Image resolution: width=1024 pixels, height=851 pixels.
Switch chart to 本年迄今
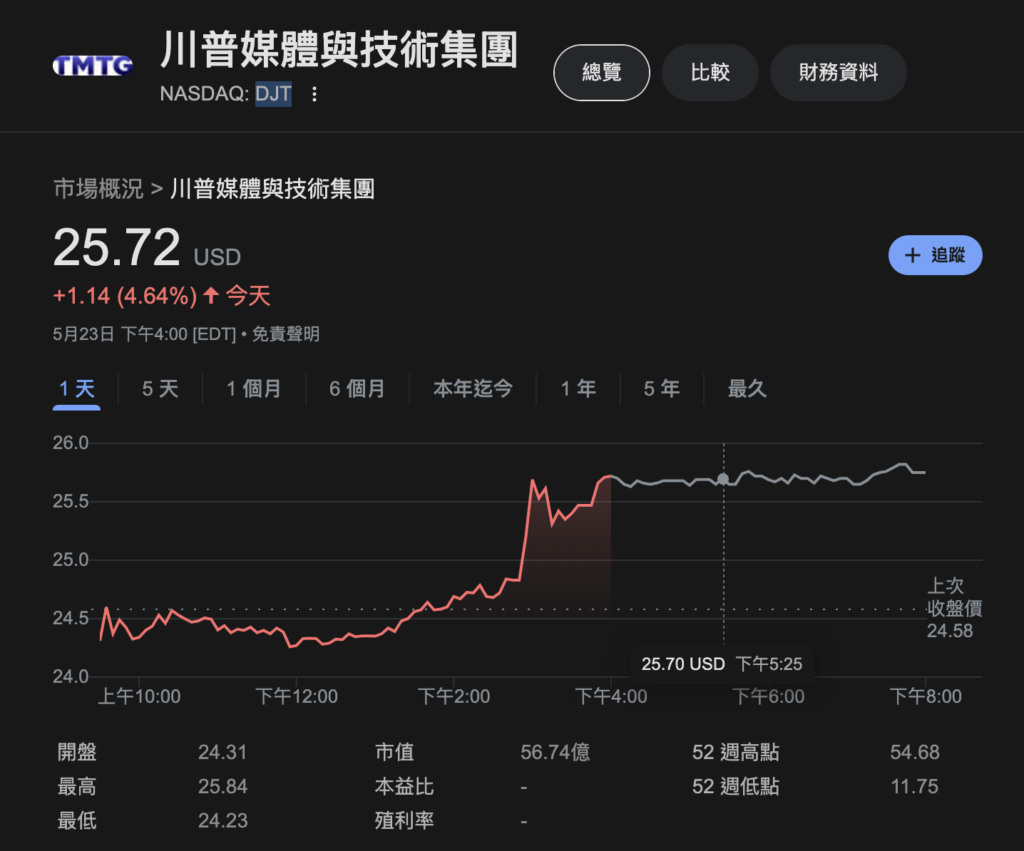click(x=472, y=389)
